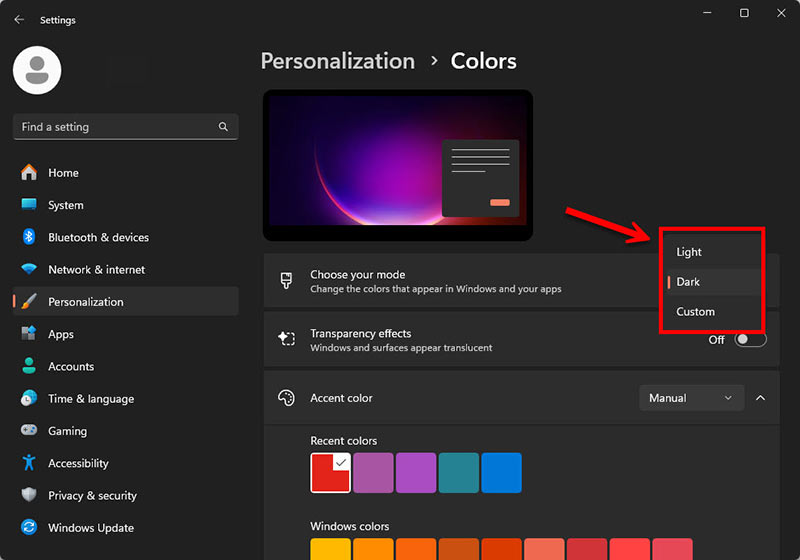Select Light mode option
The height and width of the screenshot is (560, 800).
click(x=712, y=252)
